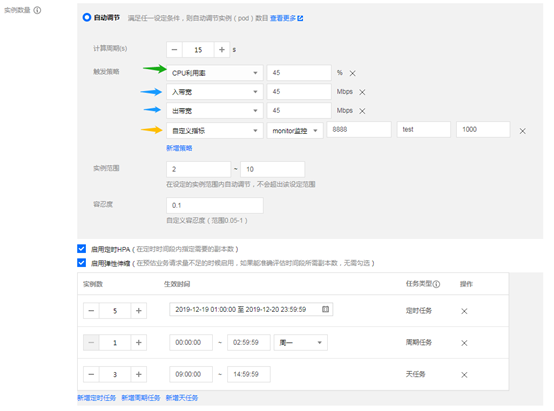Click the info icon beside 实例数量
554x411 pixels.
[x=37, y=10]
